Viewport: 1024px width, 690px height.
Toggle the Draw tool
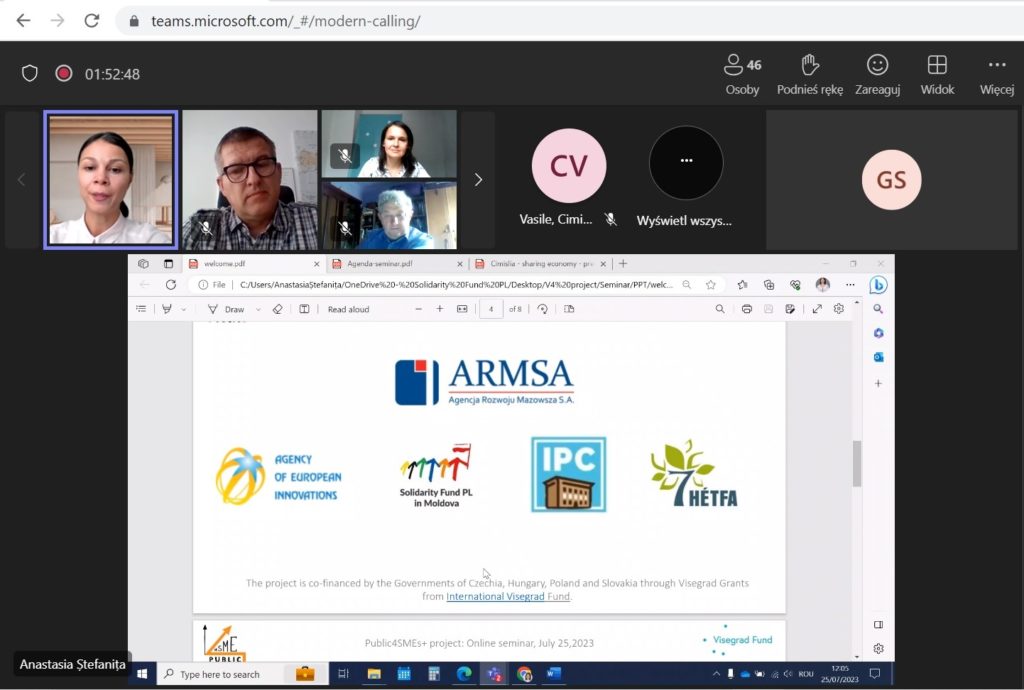point(226,309)
